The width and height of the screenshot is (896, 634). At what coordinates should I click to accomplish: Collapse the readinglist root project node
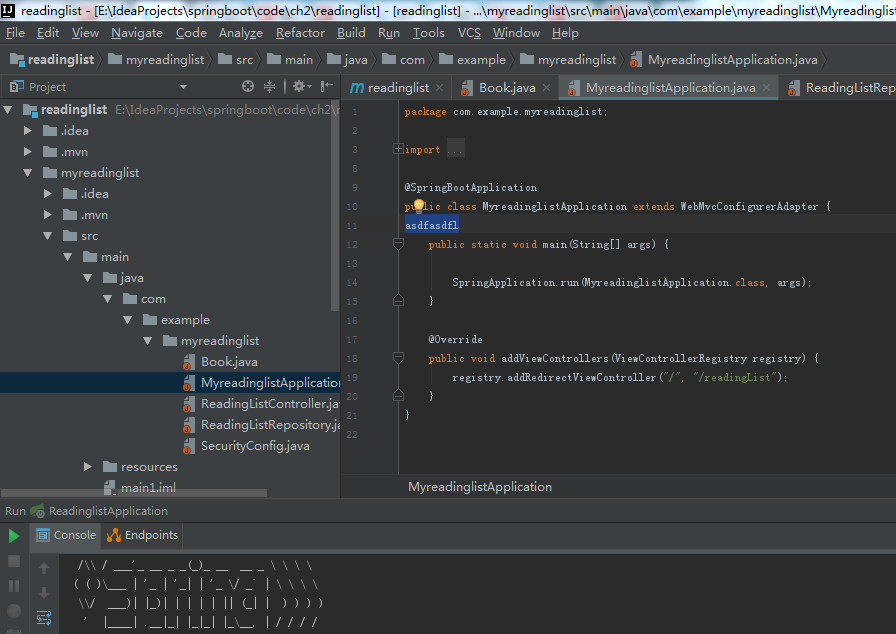[x=8, y=110]
